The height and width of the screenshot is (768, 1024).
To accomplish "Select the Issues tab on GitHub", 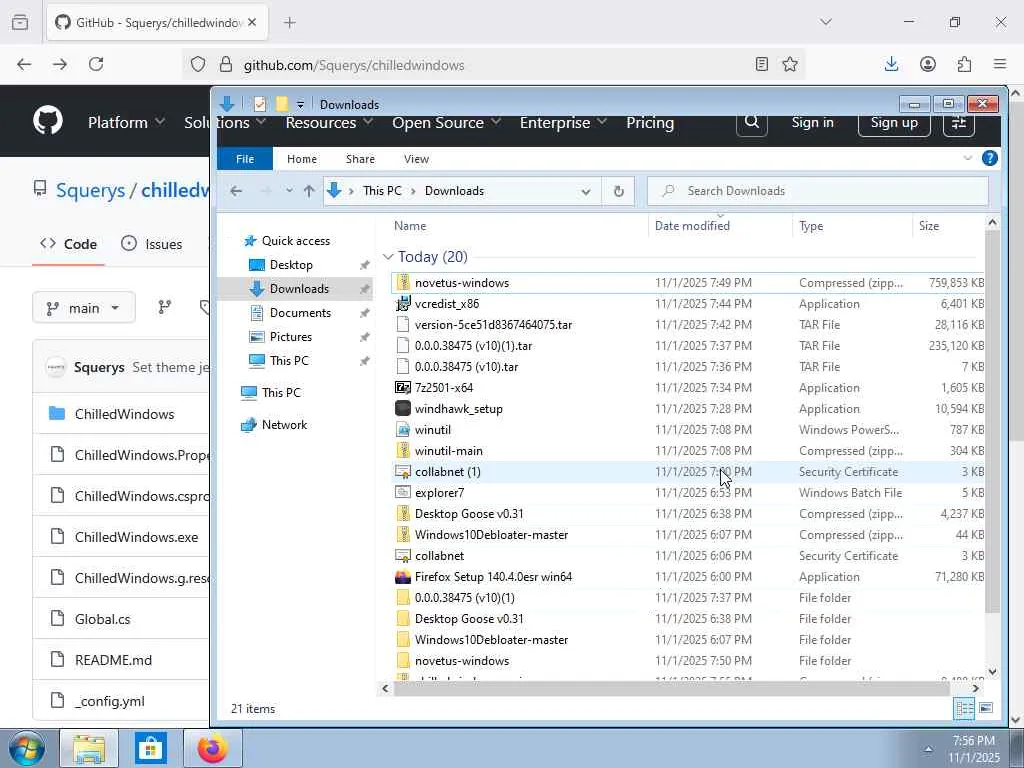I will (152, 244).
